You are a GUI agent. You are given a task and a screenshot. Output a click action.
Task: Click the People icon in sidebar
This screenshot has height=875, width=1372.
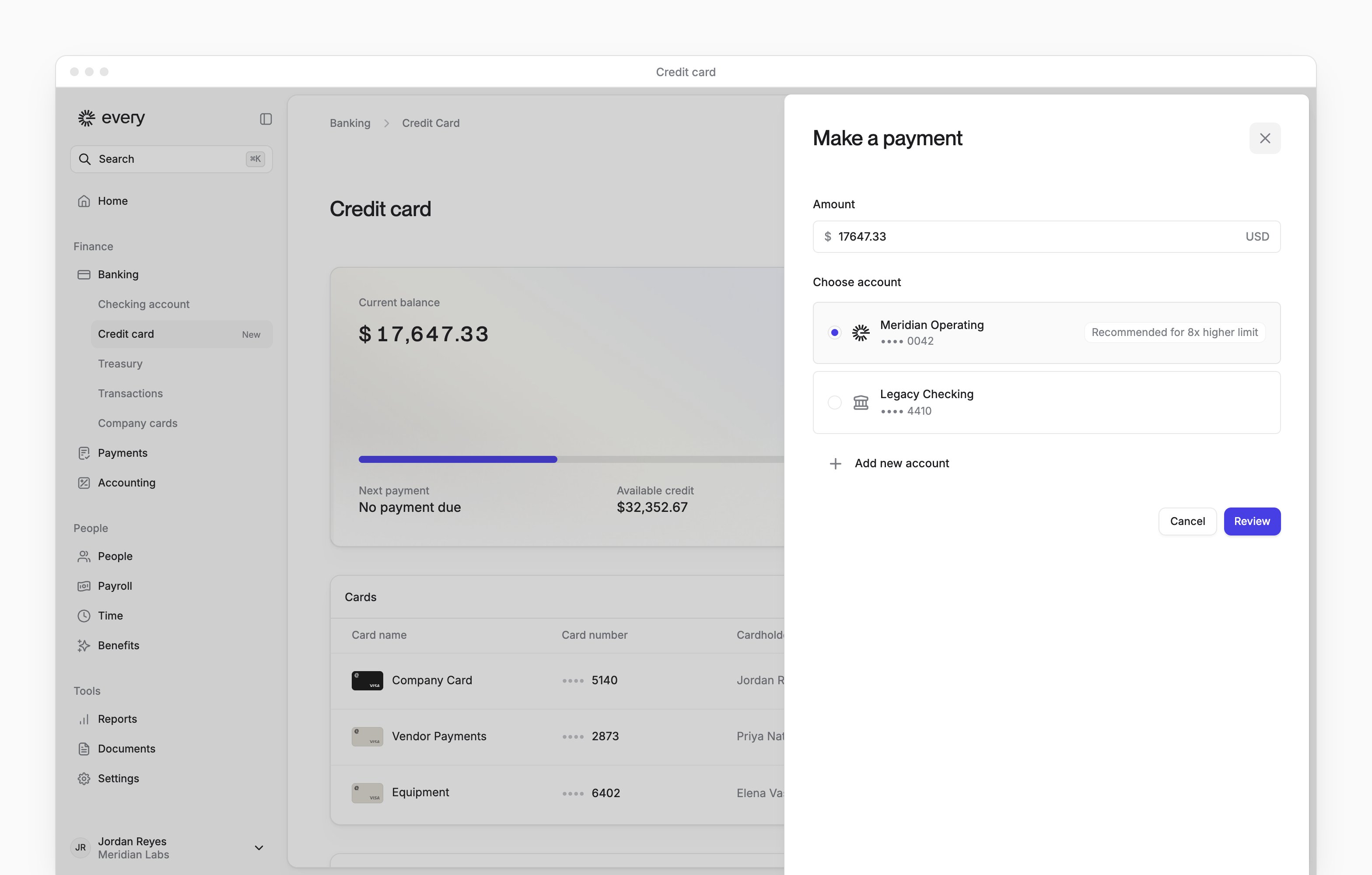point(84,556)
